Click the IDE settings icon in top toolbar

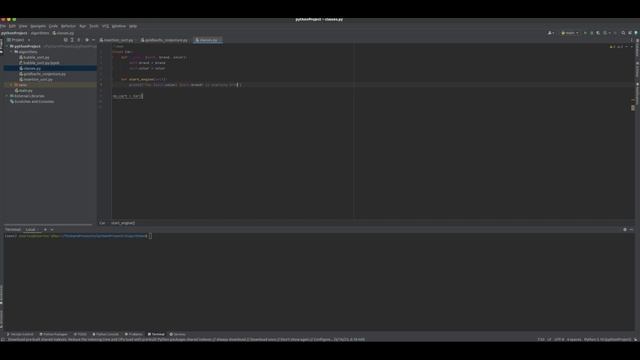[630, 33]
